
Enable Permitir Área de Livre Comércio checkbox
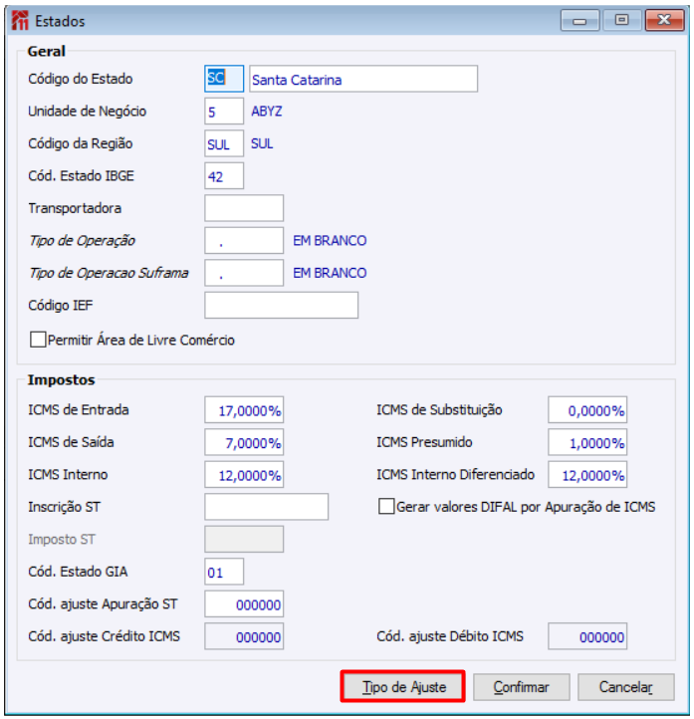[38, 340]
